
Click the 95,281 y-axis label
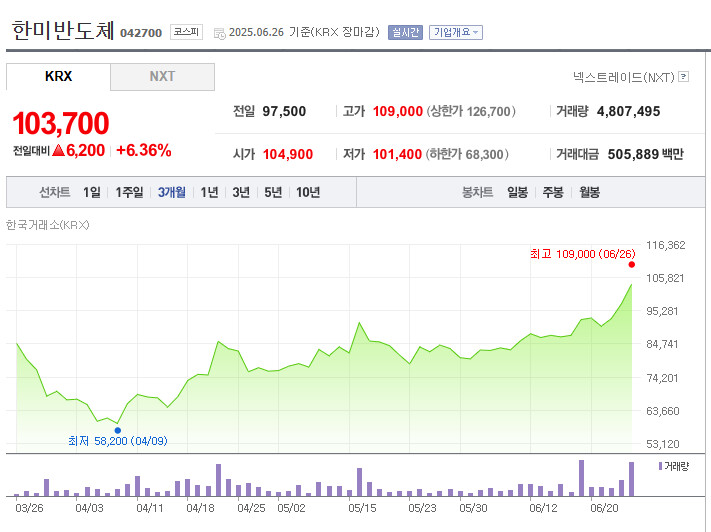pos(662,311)
